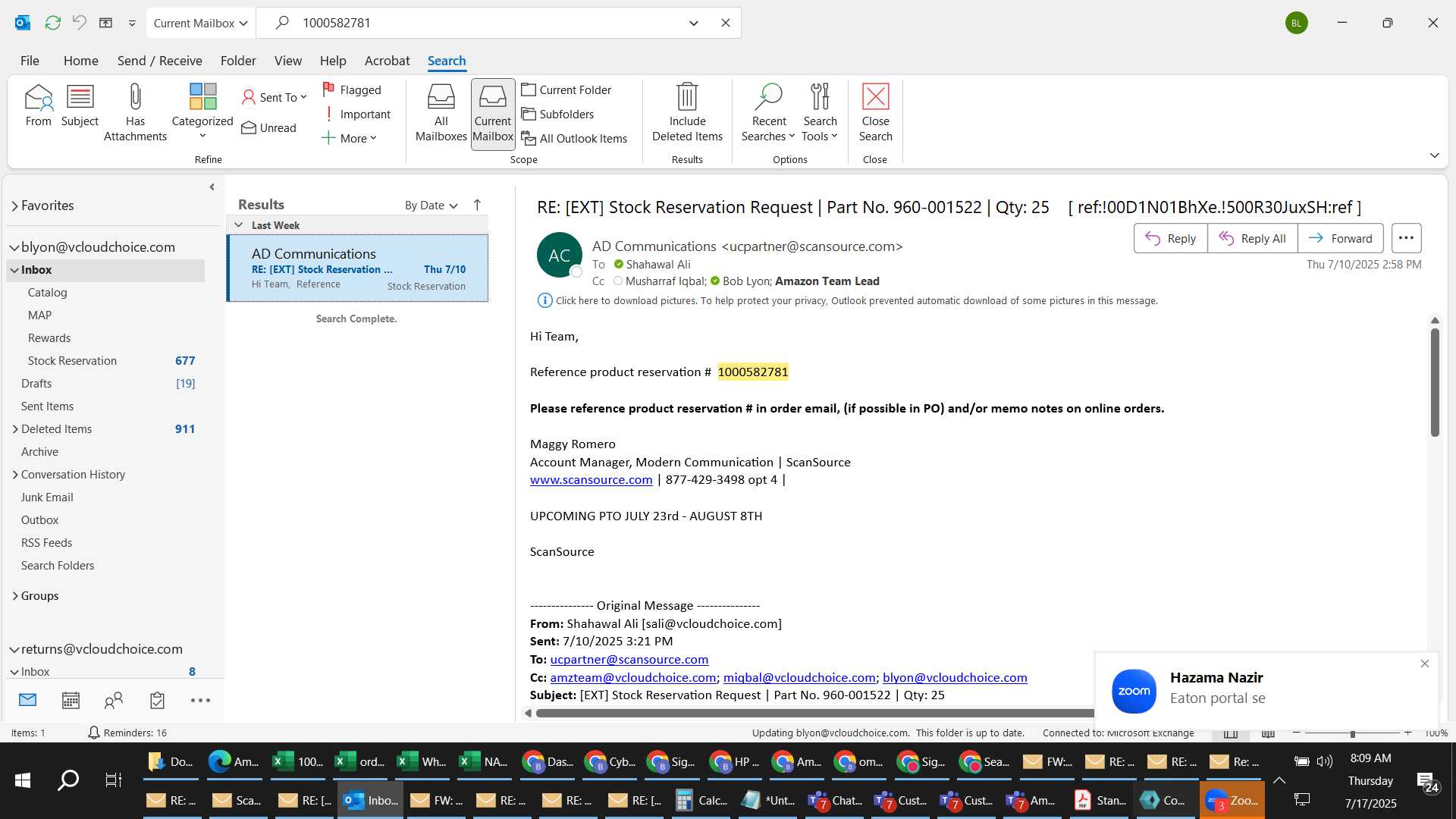
Task: Expand the Favorites section
Action: click(15, 206)
